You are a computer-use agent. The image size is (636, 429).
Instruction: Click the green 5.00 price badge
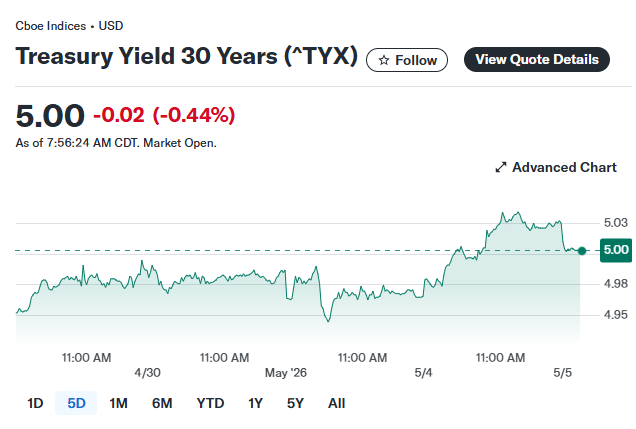[616, 250]
